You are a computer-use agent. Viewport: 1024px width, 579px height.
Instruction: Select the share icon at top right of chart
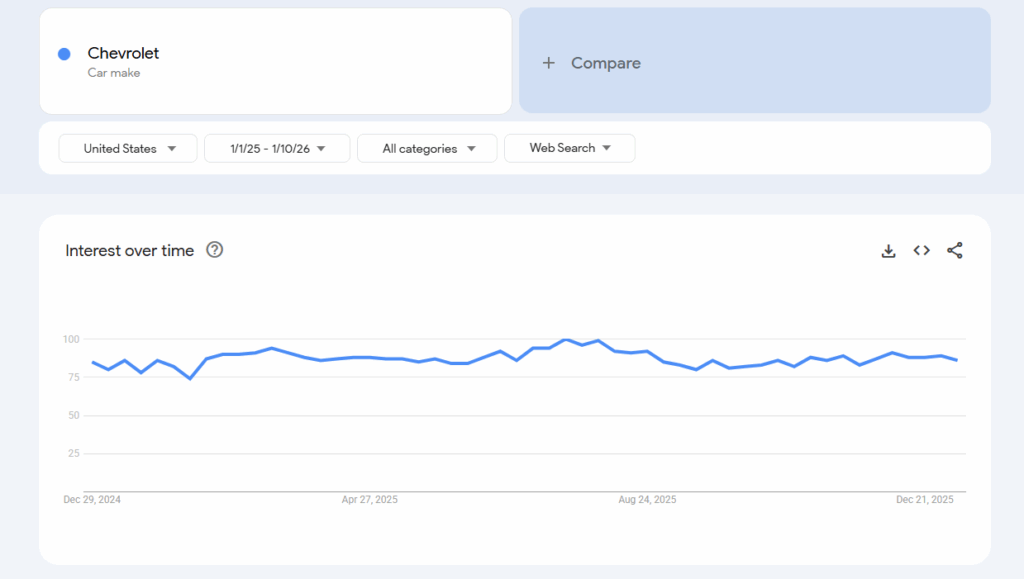[x=954, y=251]
